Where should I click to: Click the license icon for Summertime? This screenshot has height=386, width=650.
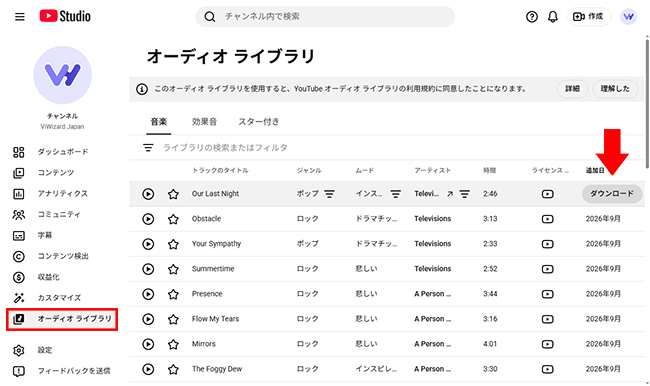548,269
